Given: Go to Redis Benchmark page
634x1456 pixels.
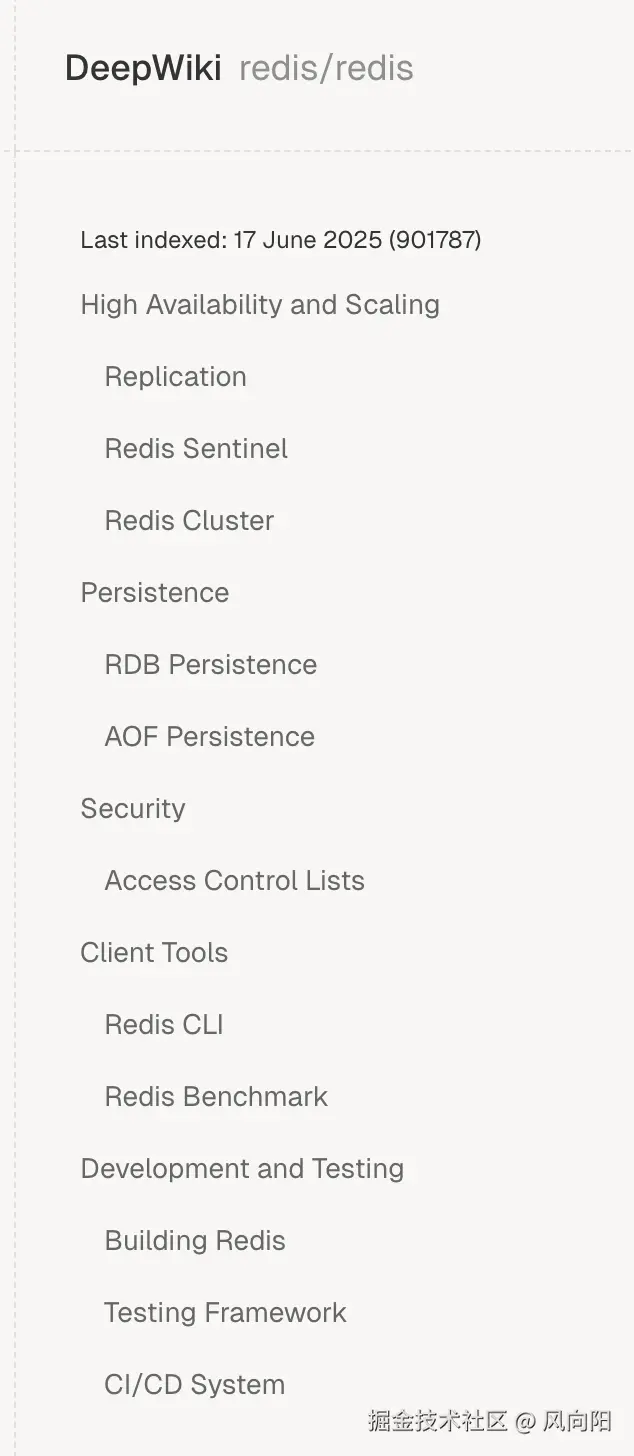Looking at the screenshot, I should tap(216, 1096).
